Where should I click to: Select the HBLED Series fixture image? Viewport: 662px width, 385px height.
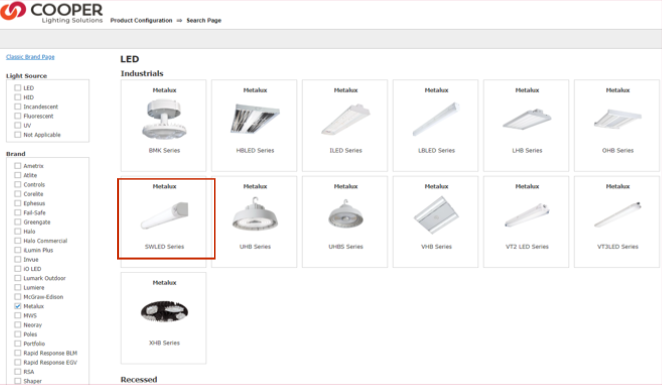[x=255, y=119]
